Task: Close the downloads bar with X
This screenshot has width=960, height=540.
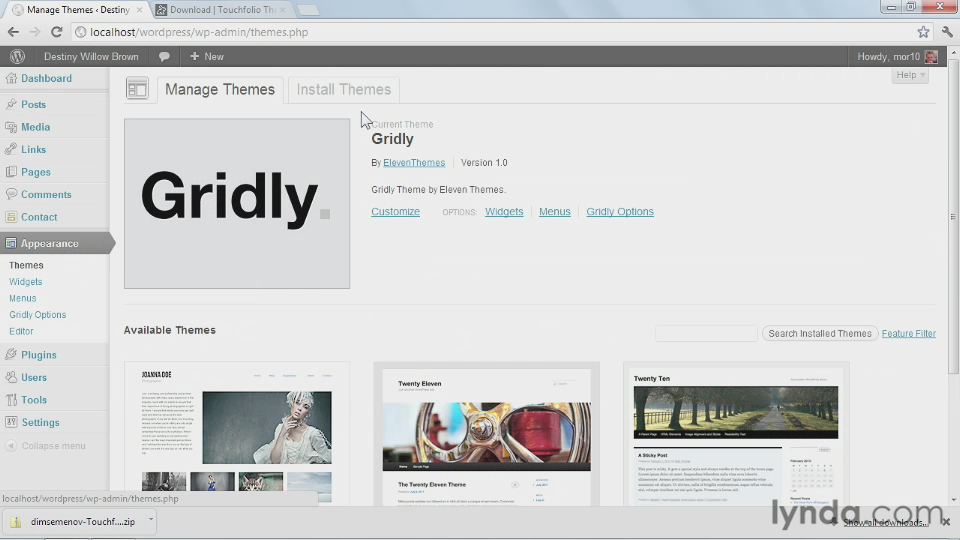Action: [946, 522]
